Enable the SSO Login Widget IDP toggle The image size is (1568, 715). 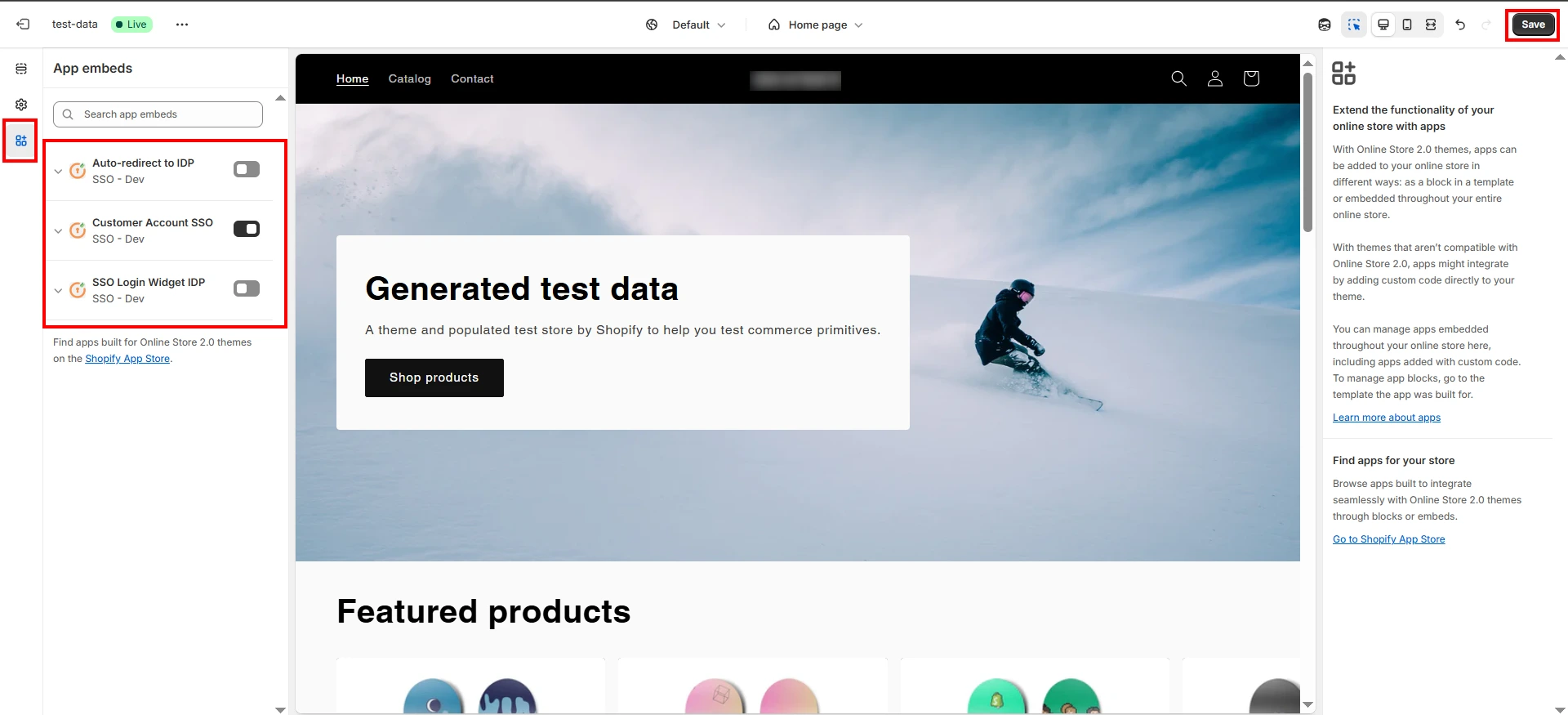[x=247, y=288]
